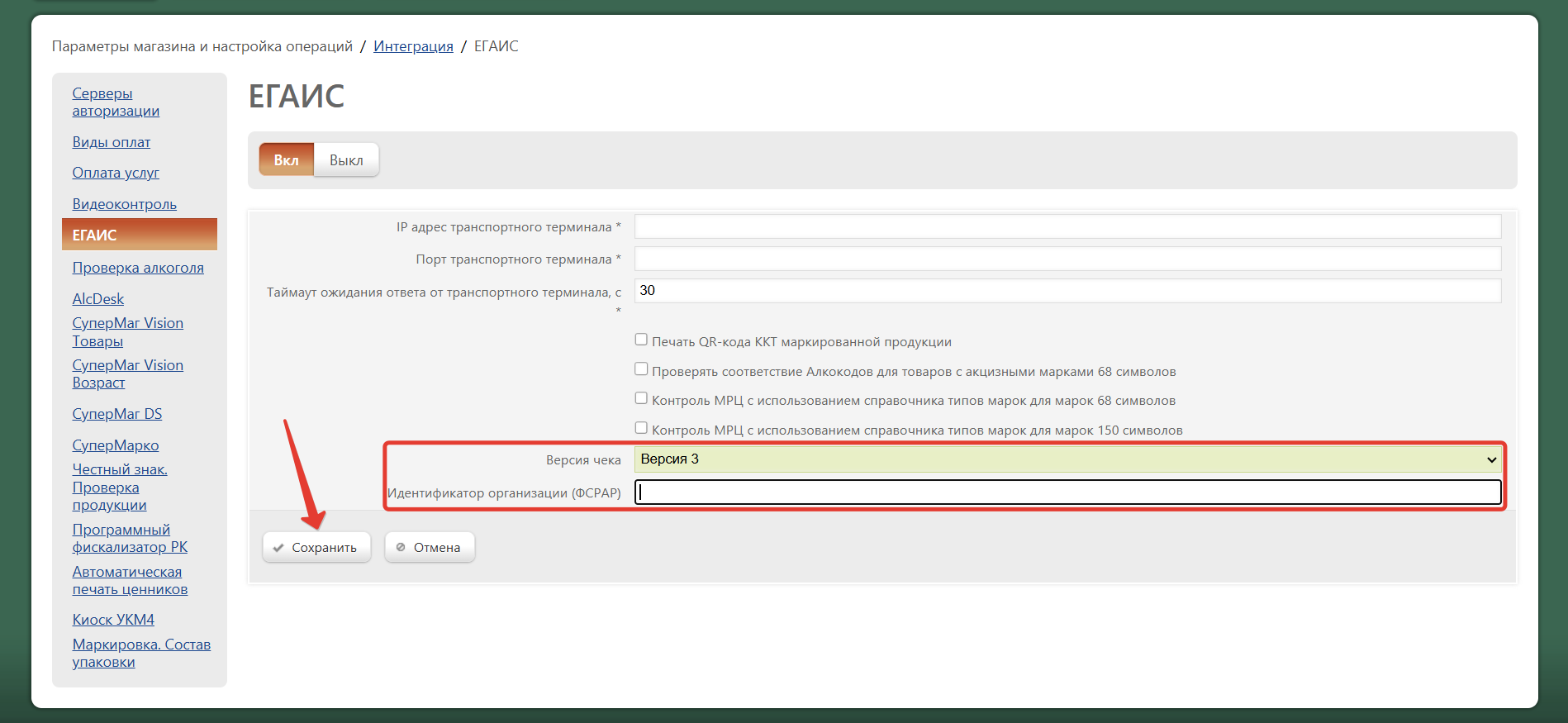Image resolution: width=1568 pixels, height=723 pixels.
Task: Navigate to Видеоконтроль settings
Action: (125, 204)
